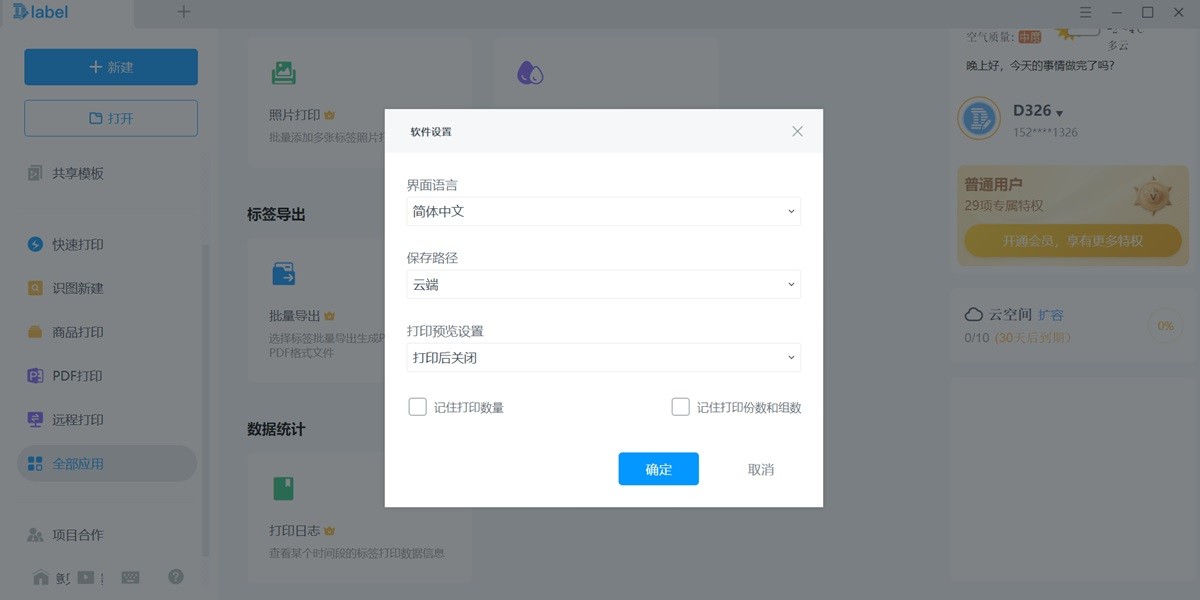The width and height of the screenshot is (1200, 600).
Task: Open the hamburger menu at top right
Action: 1084,12
